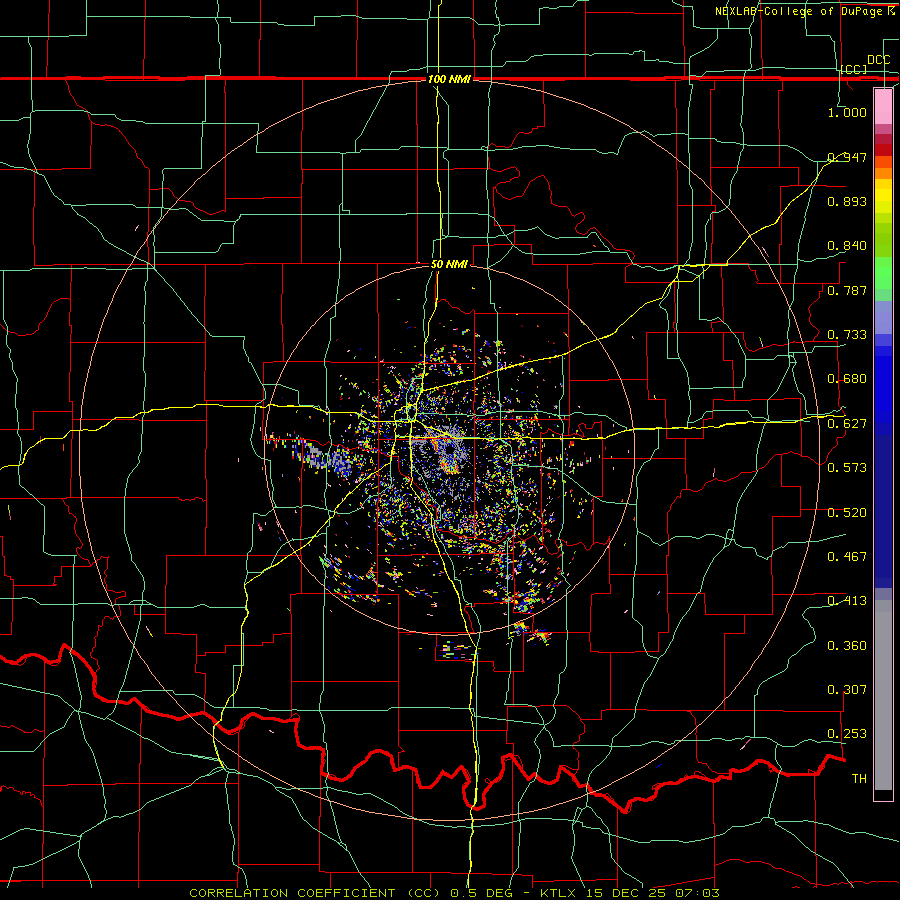Click the 0.573 scale value
This screenshot has width=900, height=900.
(847, 468)
